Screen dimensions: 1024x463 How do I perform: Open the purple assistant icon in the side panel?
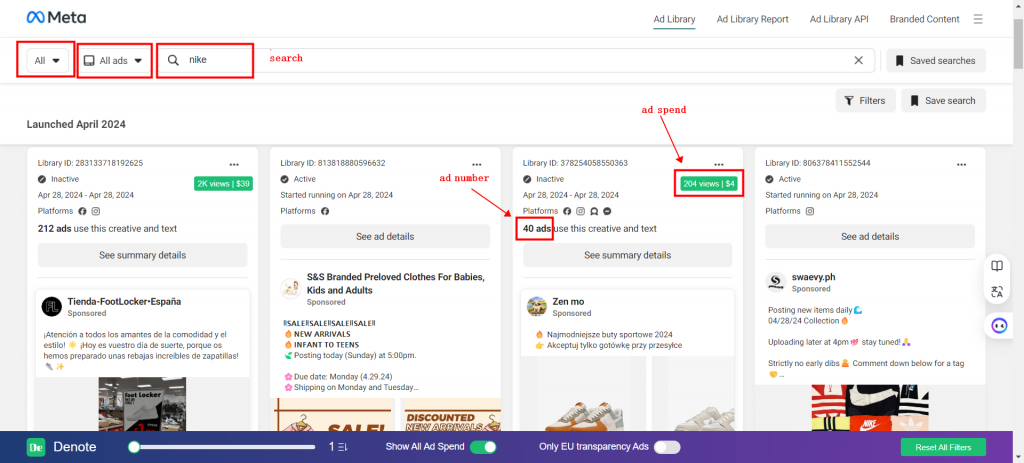(999, 325)
